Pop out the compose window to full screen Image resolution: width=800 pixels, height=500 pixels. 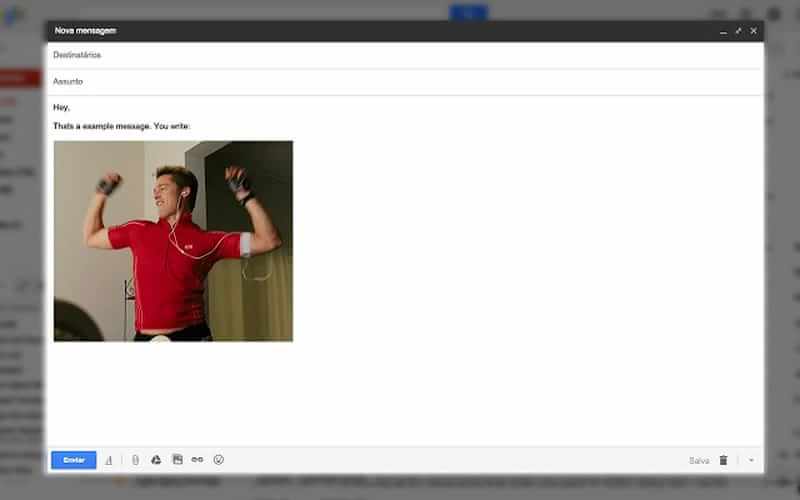click(738, 31)
